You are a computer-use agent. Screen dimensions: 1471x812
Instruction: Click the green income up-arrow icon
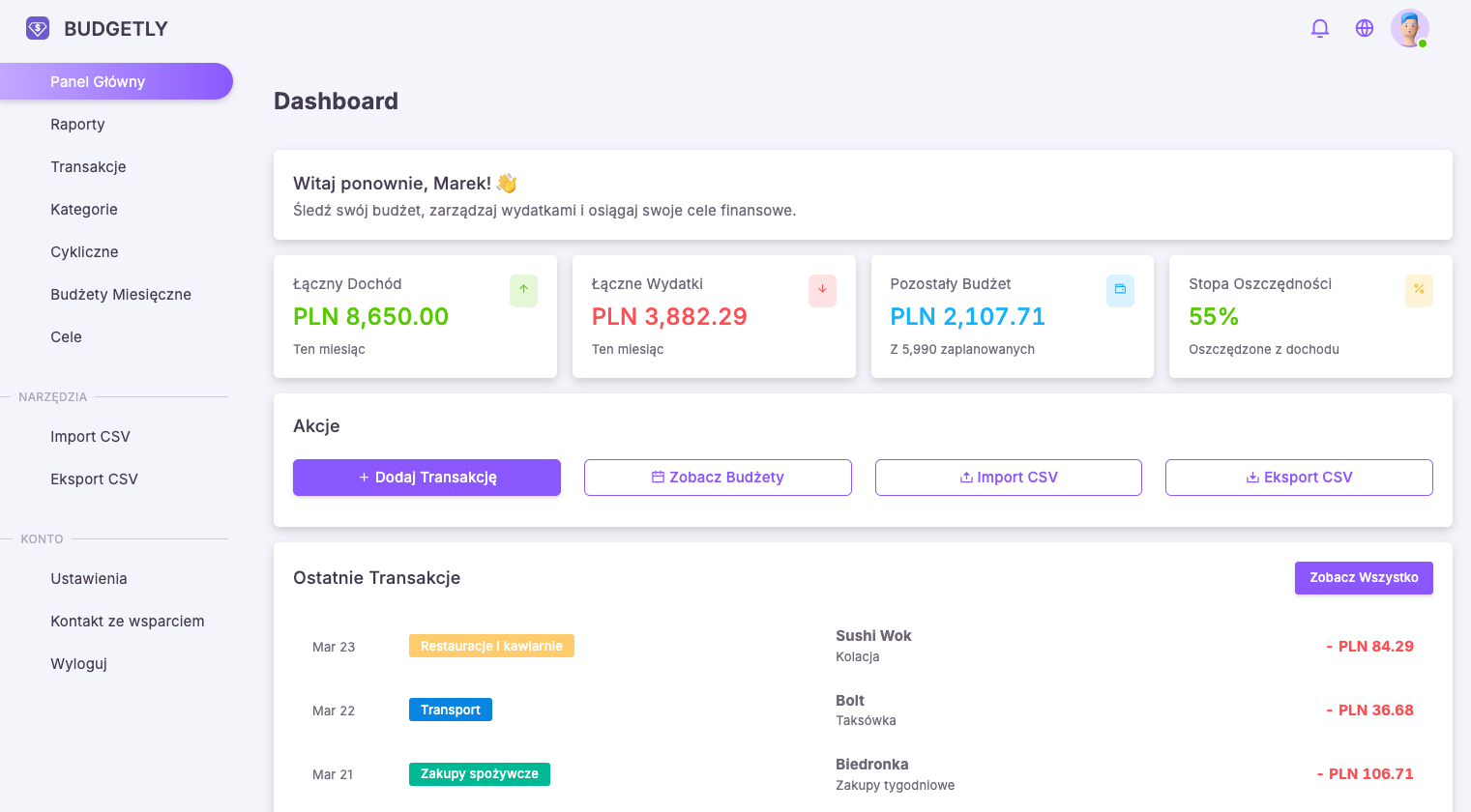[523, 289]
